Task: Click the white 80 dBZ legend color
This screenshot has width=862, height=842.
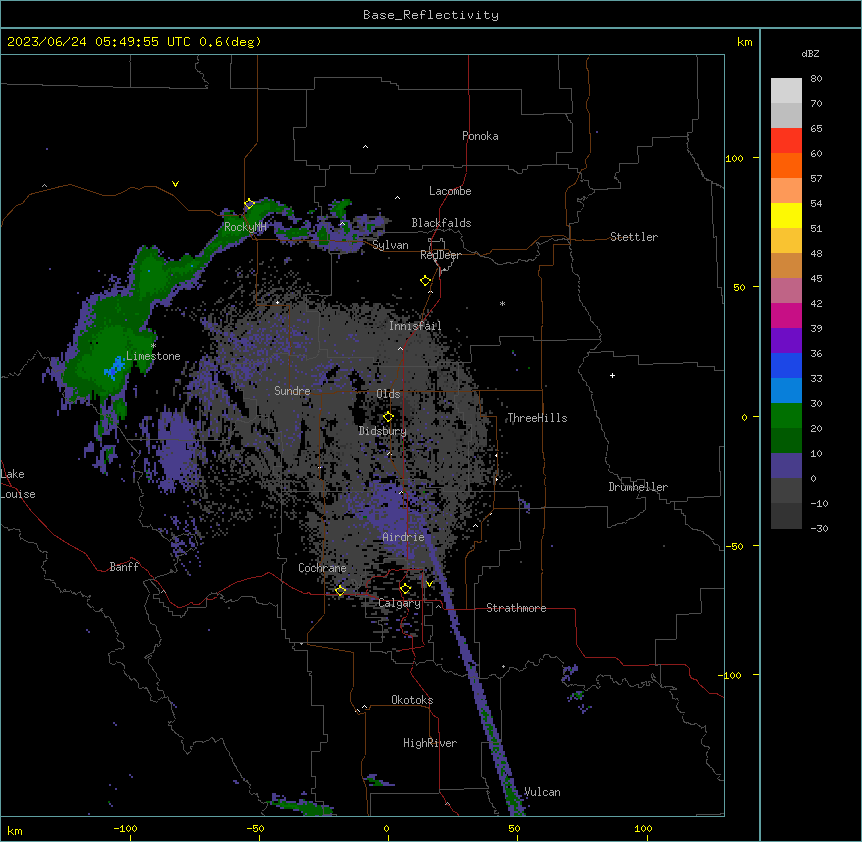Action: pos(786,91)
